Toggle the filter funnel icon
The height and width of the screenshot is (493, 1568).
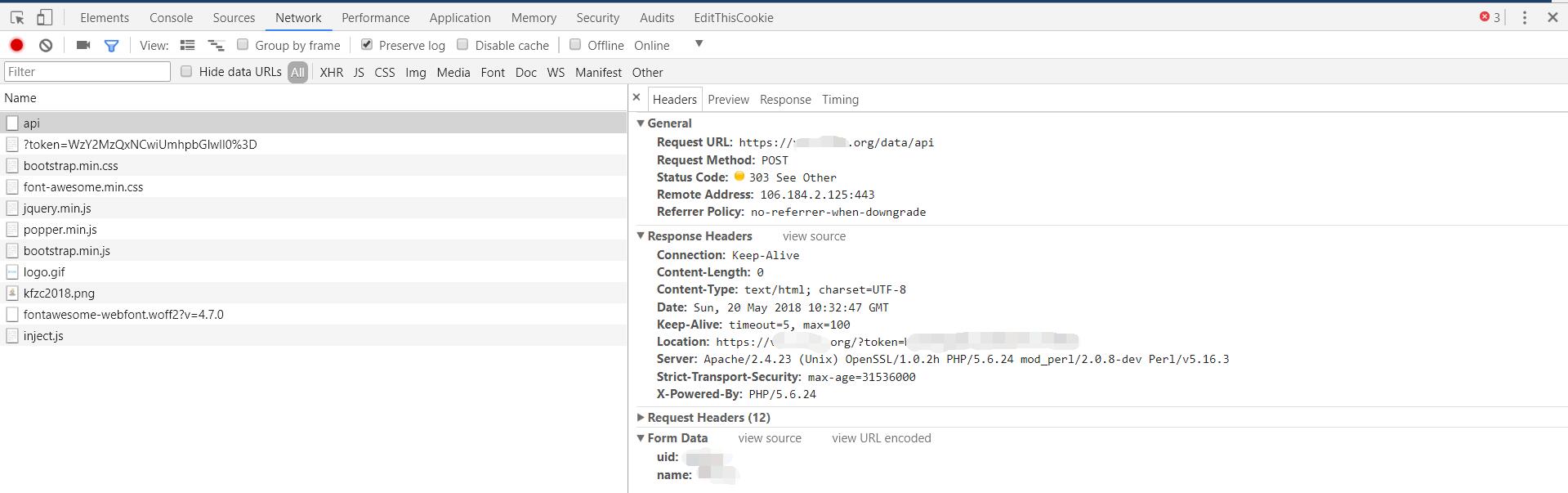(x=111, y=46)
